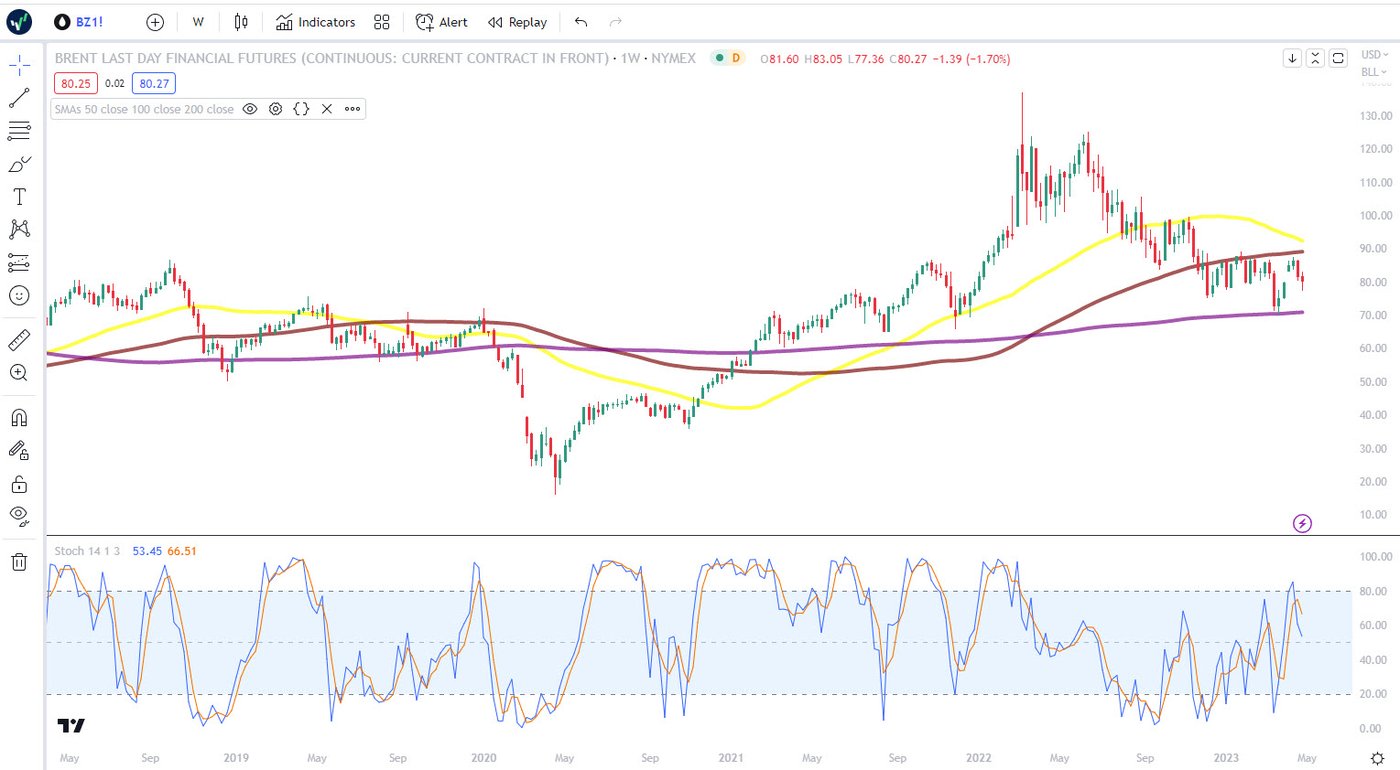Expand the USD currency dropdown

(1373, 58)
